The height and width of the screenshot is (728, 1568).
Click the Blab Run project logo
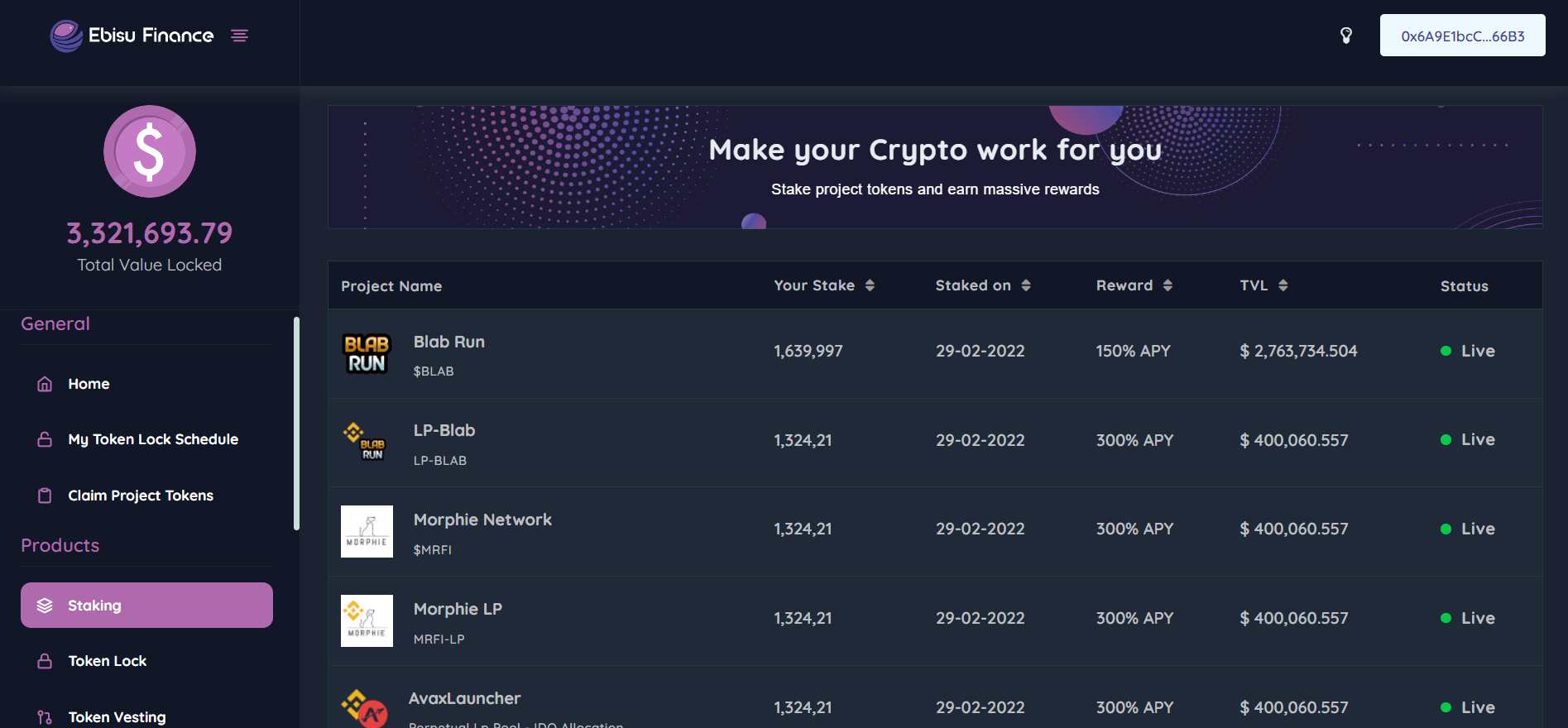coord(367,353)
